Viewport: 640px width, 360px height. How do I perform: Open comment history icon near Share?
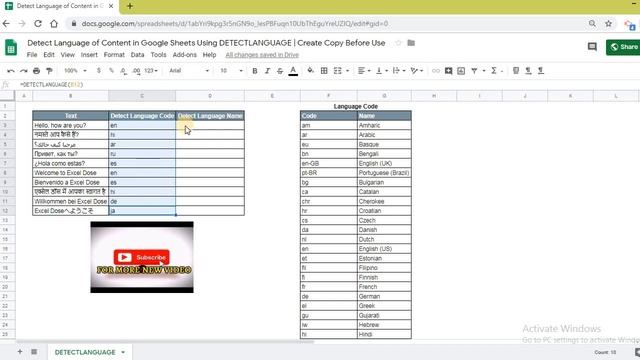click(x=592, y=47)
